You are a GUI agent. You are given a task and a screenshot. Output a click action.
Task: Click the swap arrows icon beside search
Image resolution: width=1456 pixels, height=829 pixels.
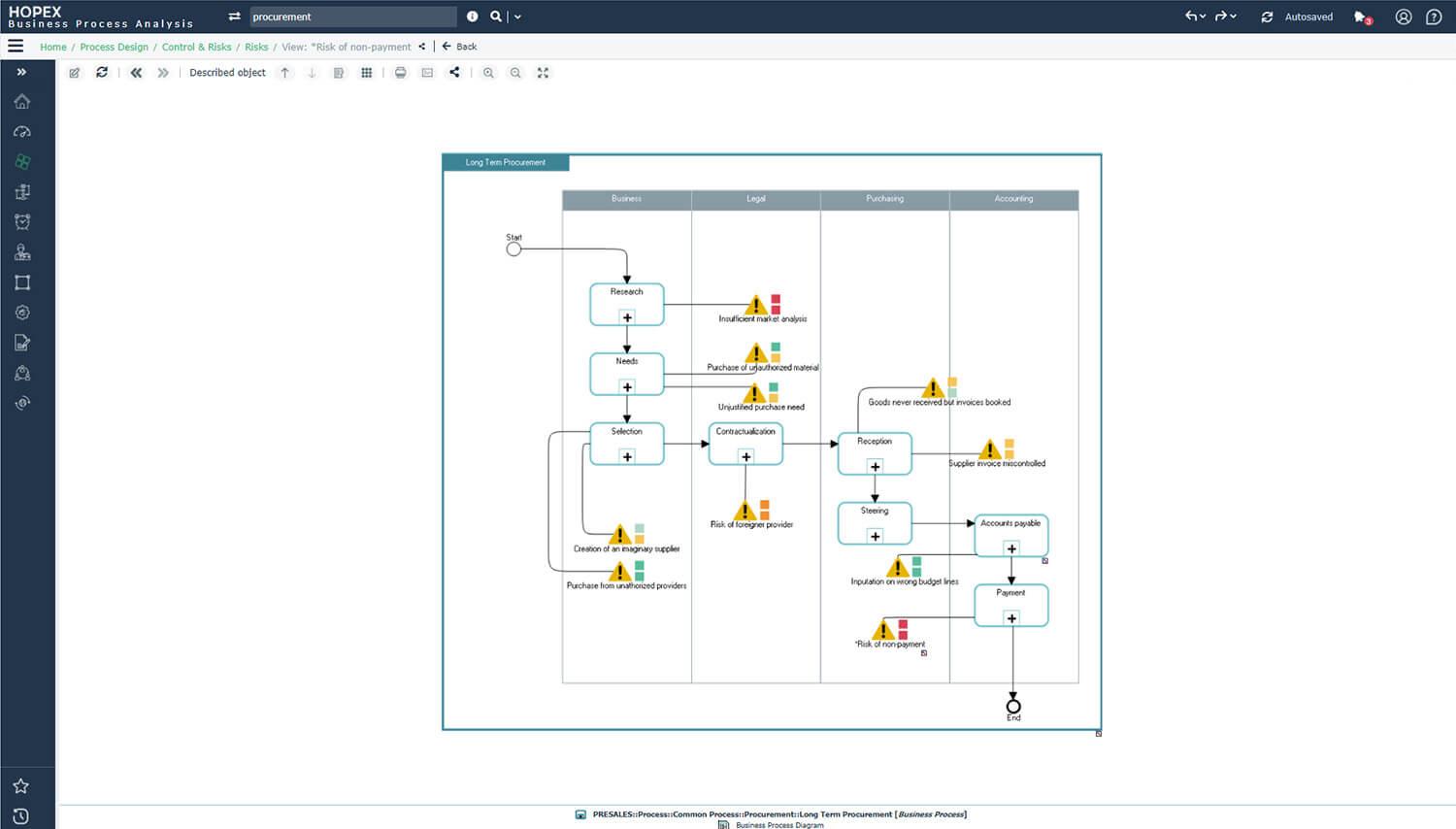click(x=234, y=17)
